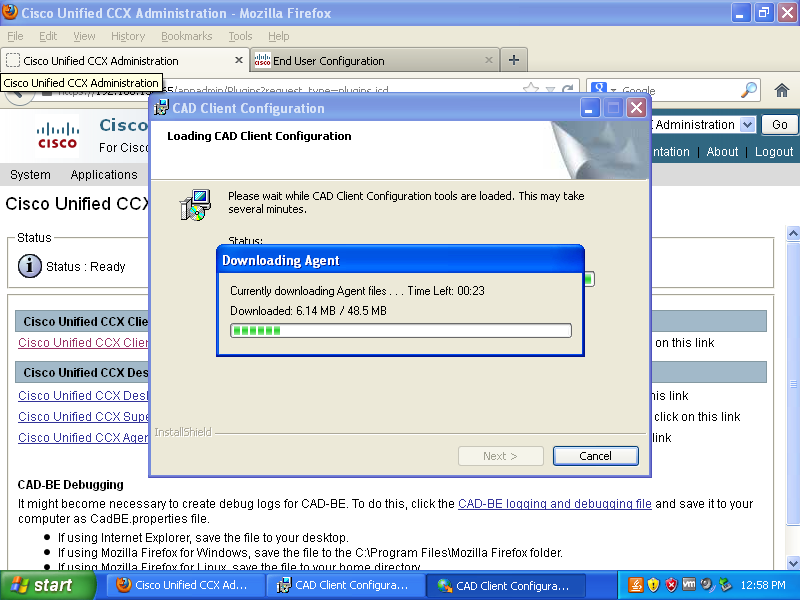The width and height of the screenshot is (800, 600).
Task: Open the Edit menu
Action: tap(48, 36)
